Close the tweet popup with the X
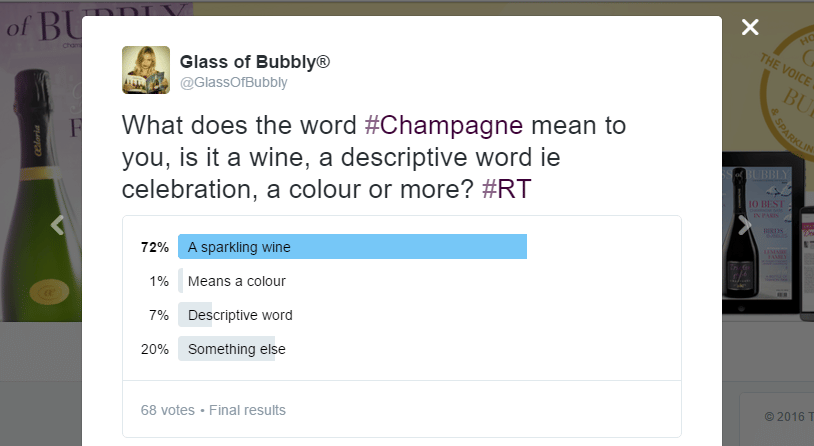This screenshot has width=814, height=446. [750, 27]
